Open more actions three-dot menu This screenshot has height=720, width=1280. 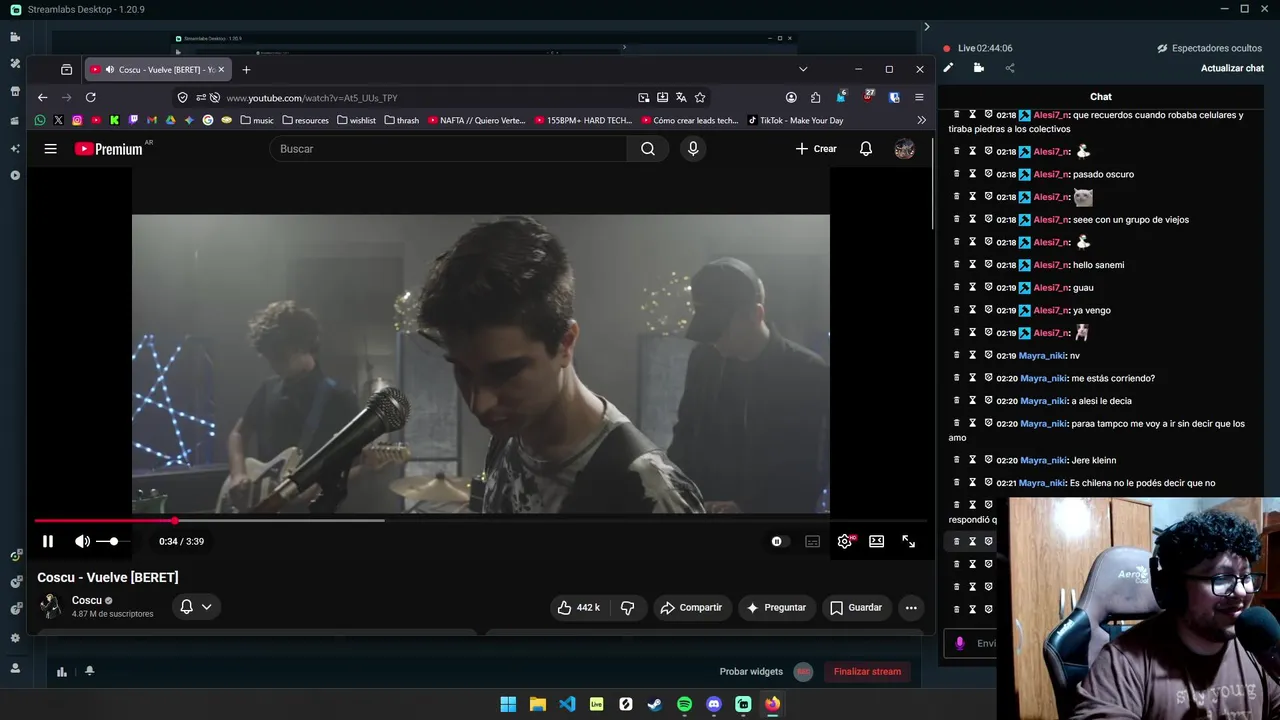(x=911, y=607)
